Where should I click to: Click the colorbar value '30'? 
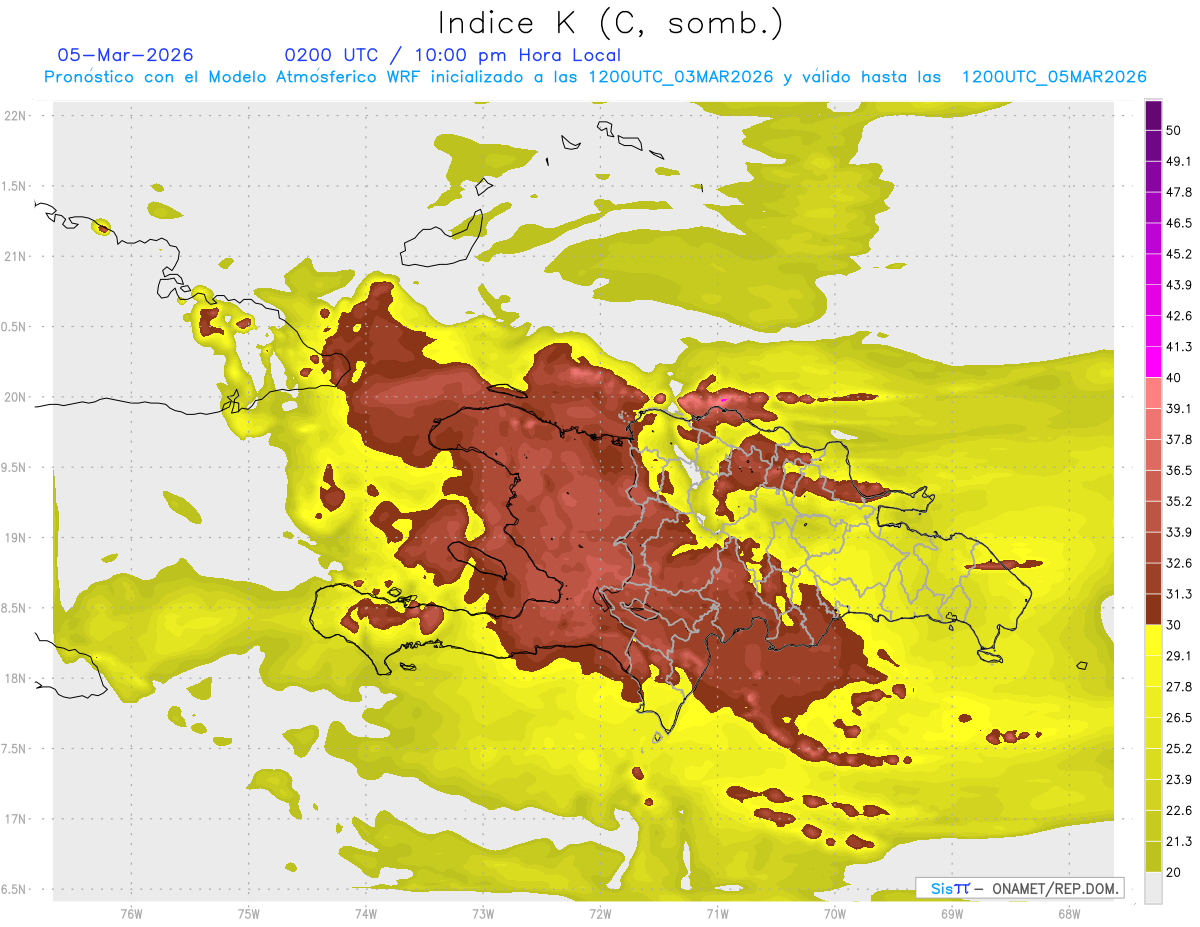(1174, 624)
